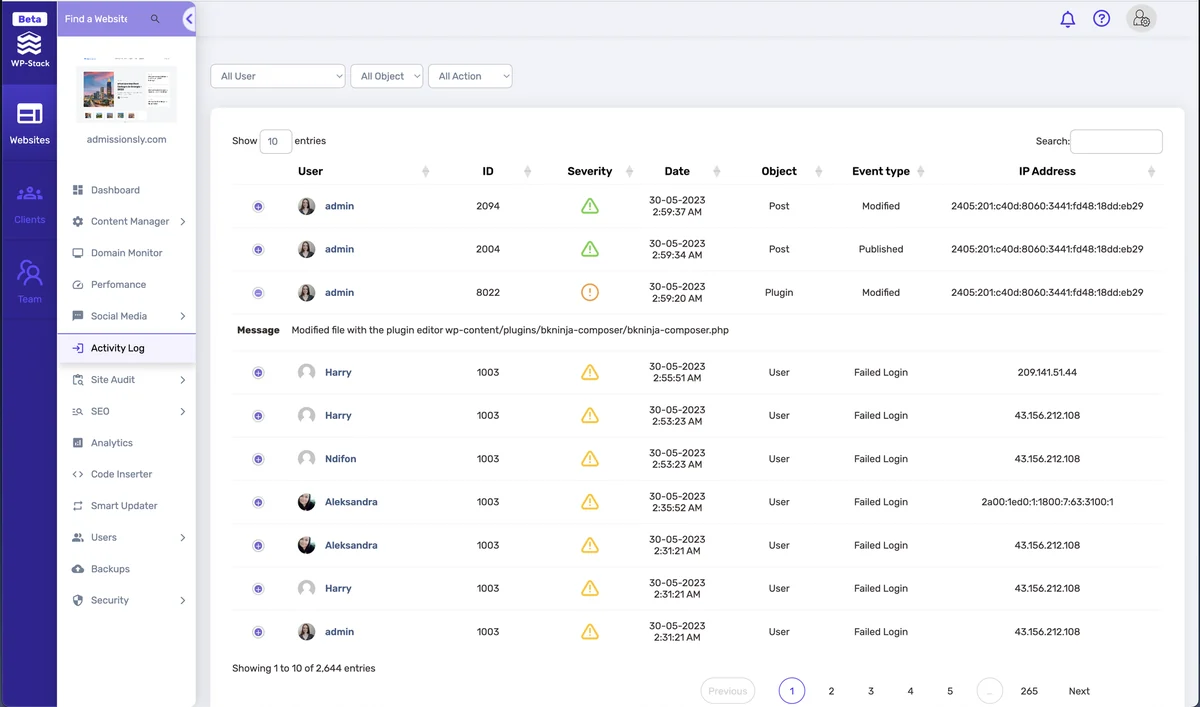Viewport: 1200px width, 707px height.
Task: Click the search magnifier in Find a Website
Action: point(155,19)
